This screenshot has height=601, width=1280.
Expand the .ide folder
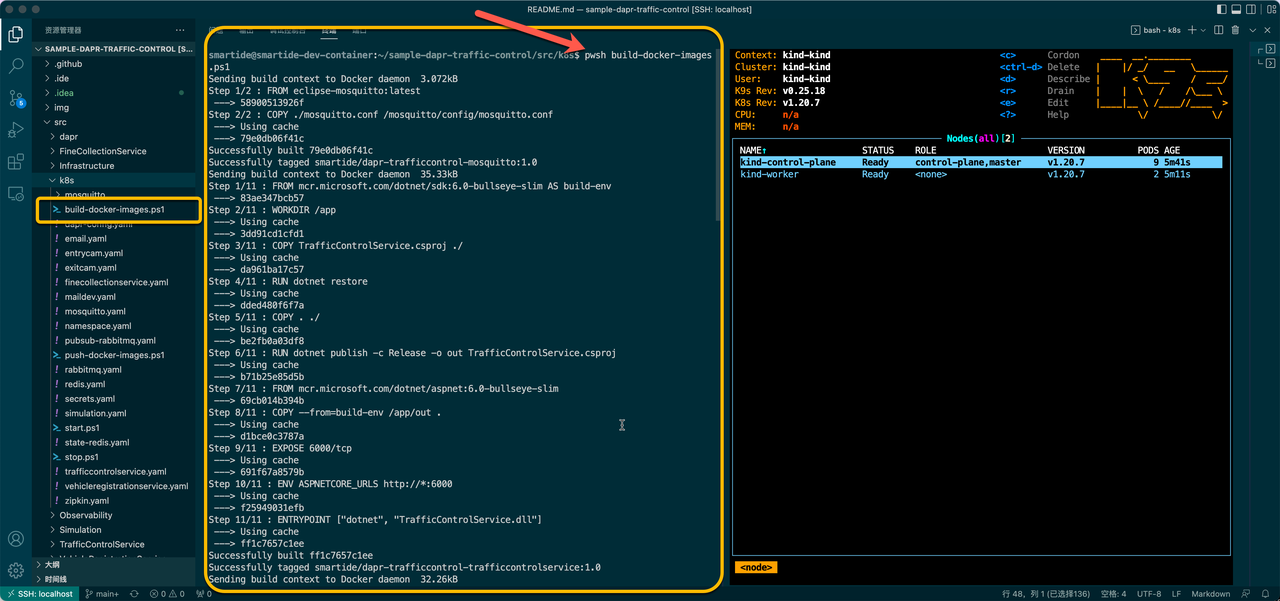114,78
